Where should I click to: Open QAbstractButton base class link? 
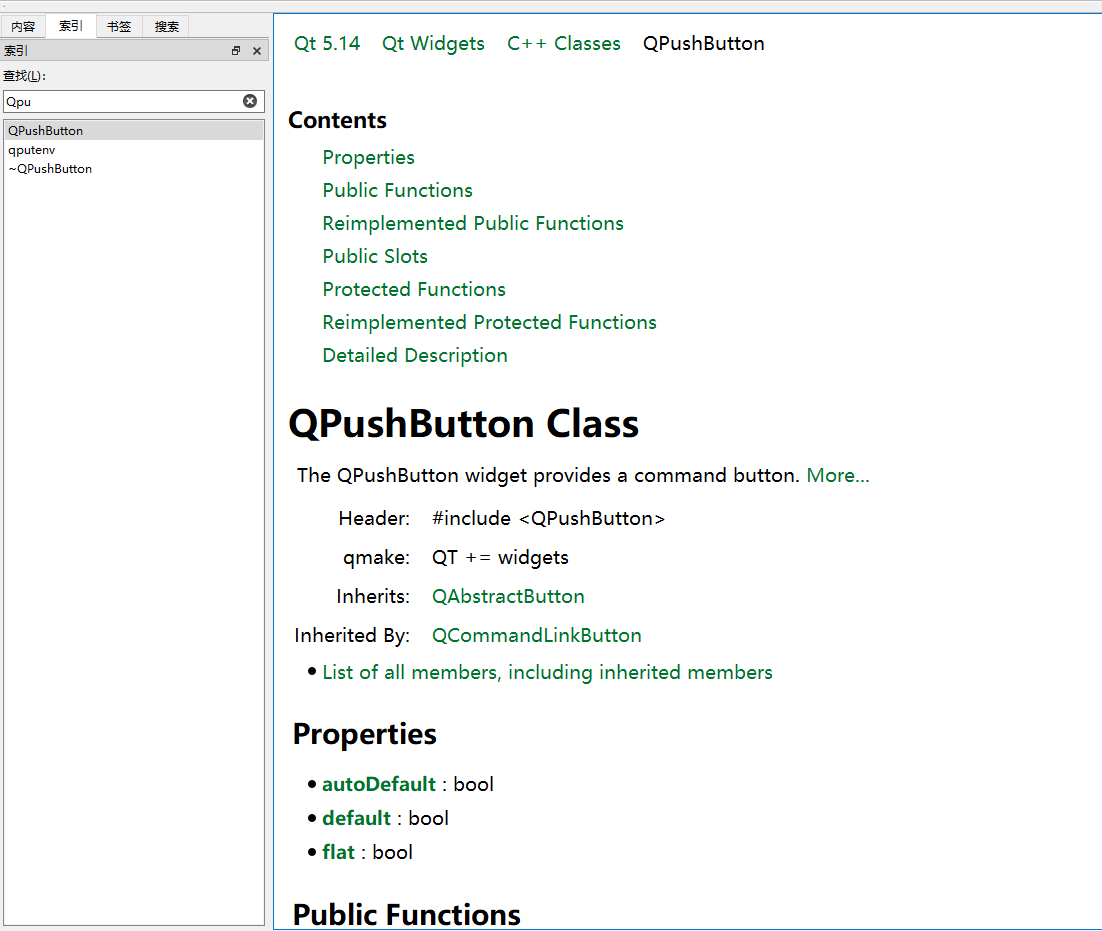click(508, 597)
